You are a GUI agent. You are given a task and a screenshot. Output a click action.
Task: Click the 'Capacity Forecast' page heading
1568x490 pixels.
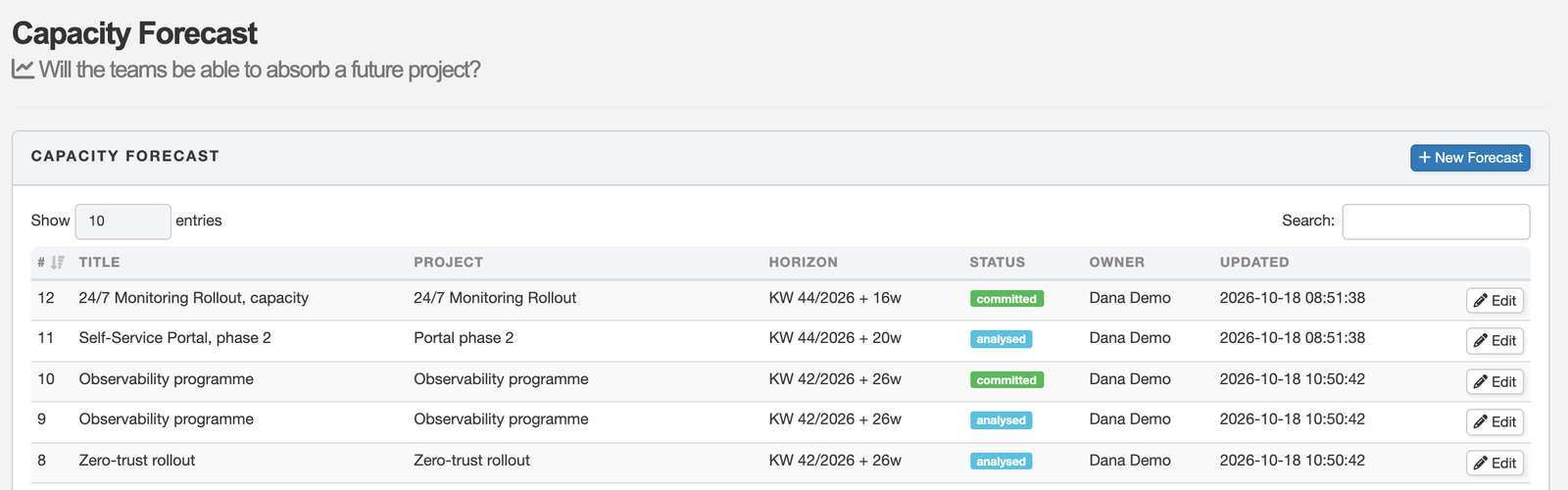(134, 33)
